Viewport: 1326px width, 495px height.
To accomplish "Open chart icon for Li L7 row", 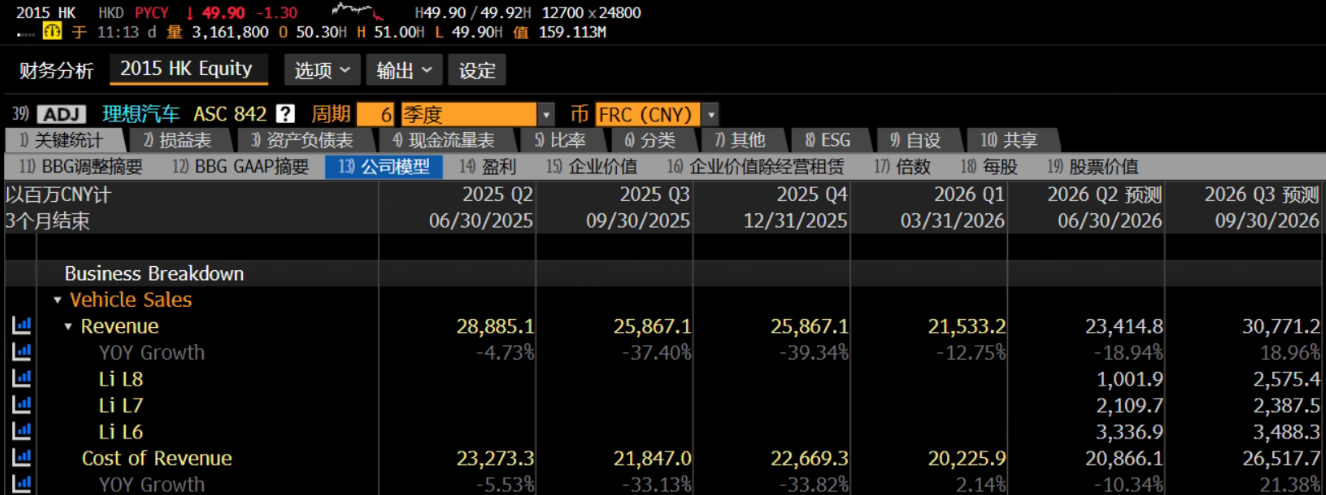I will point(21,405).
